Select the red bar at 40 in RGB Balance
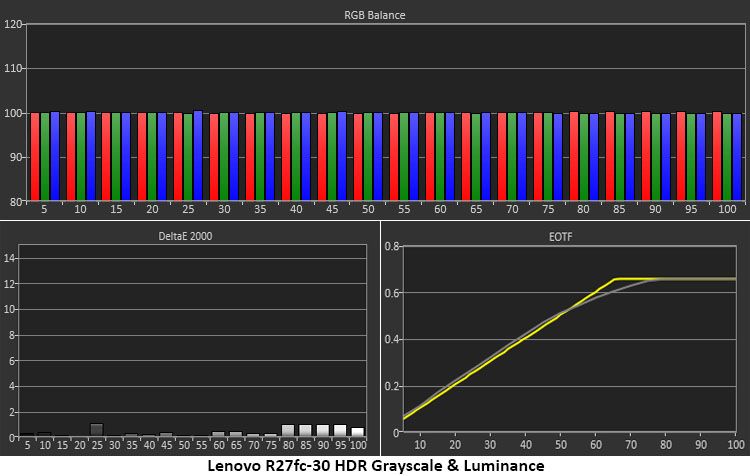This screenshot has width=750, height=476. pyautogui.click(x=286, y=157)
